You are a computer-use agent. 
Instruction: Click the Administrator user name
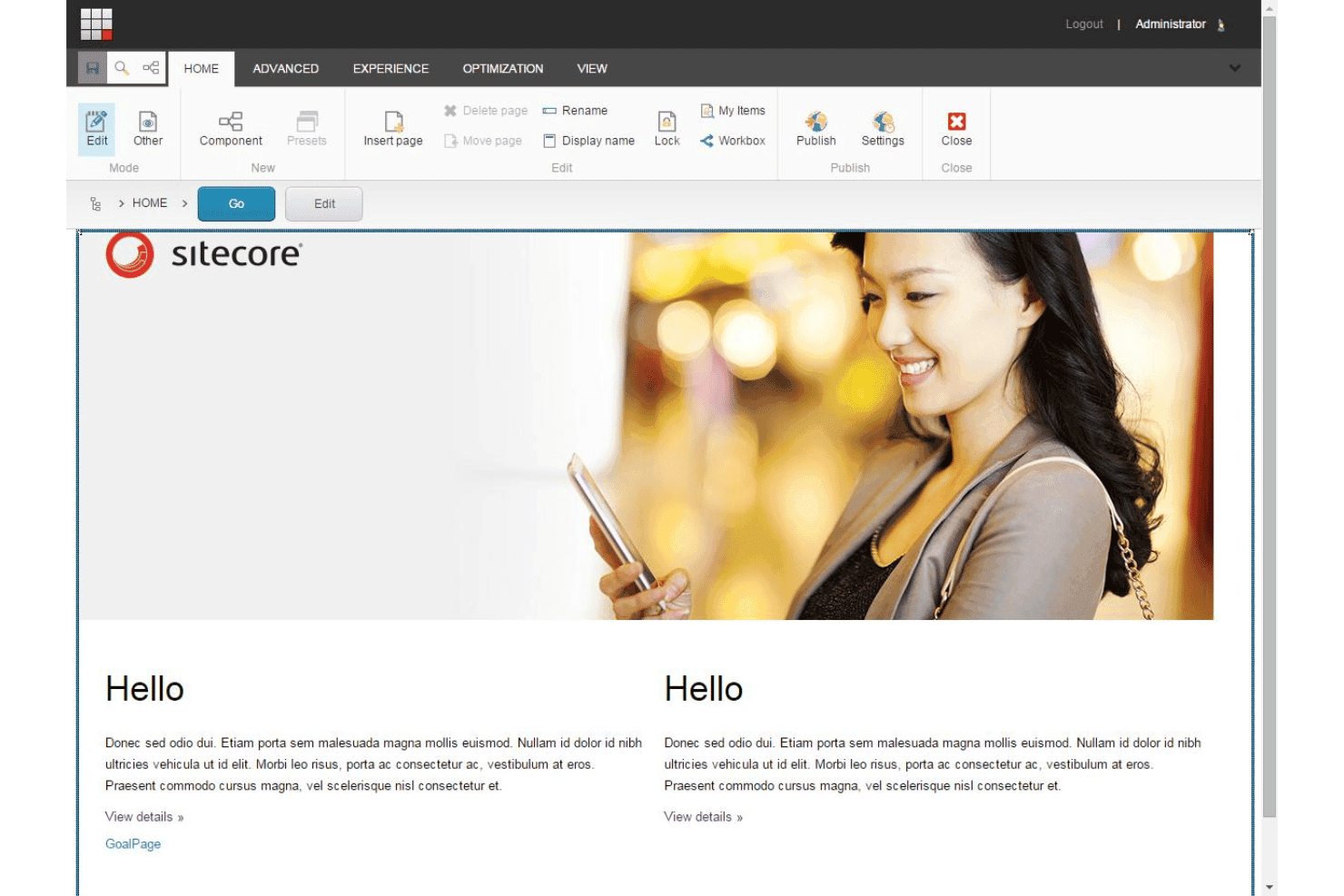(1171, 25)
